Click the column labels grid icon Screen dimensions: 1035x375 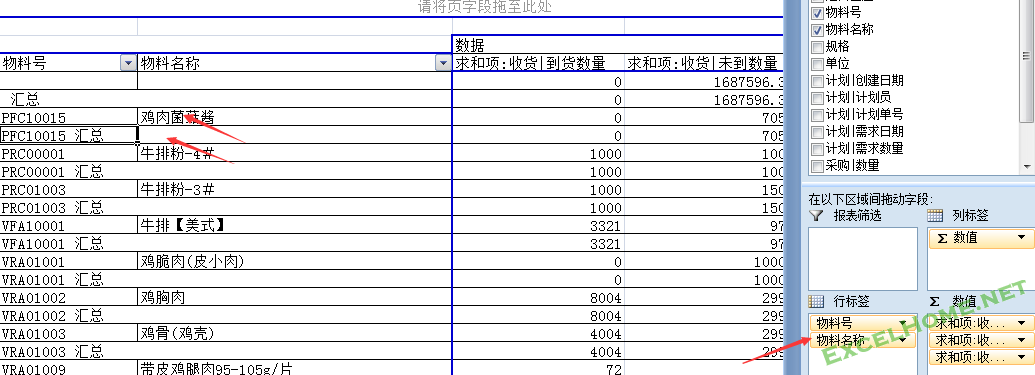coord(935,216)
